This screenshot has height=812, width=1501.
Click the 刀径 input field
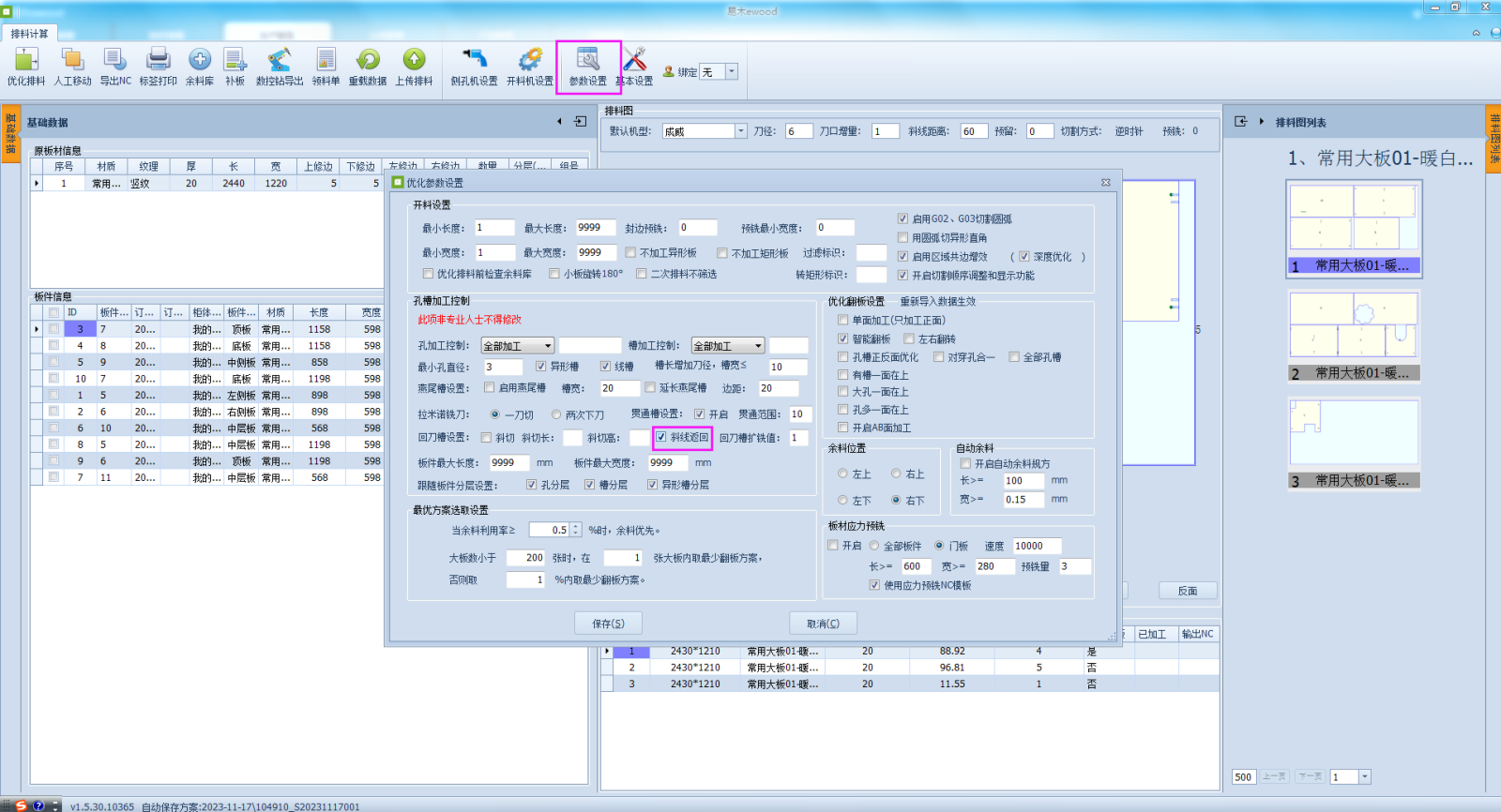tap(798, 131)
